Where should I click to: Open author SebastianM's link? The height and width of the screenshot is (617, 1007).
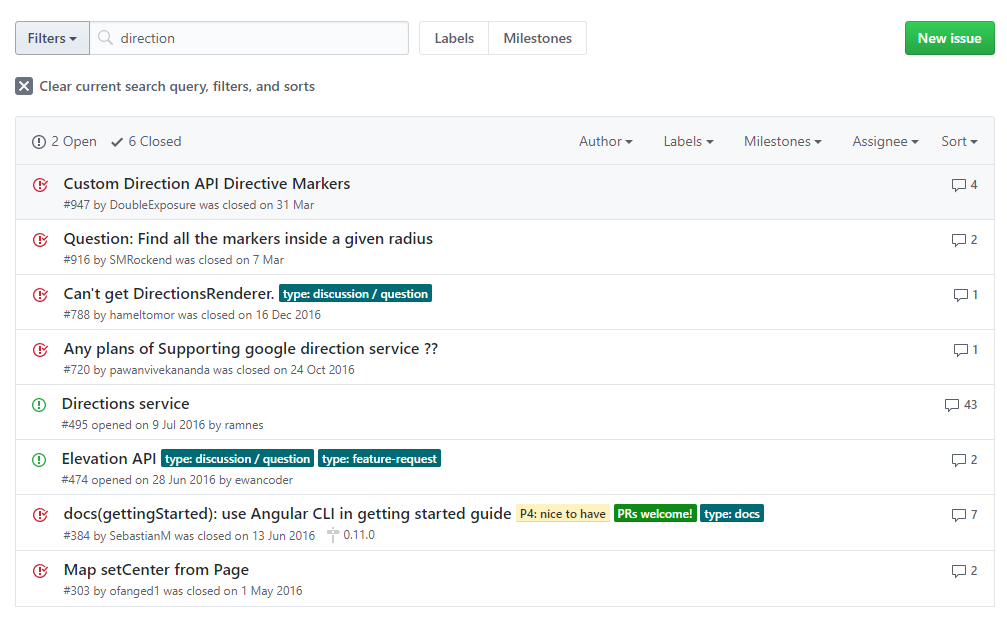pyautogui.click(x=140, y=535)
